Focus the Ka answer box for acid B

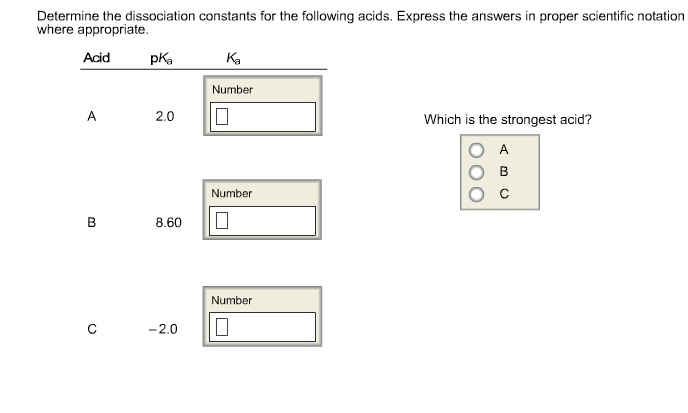coord(264,220)
